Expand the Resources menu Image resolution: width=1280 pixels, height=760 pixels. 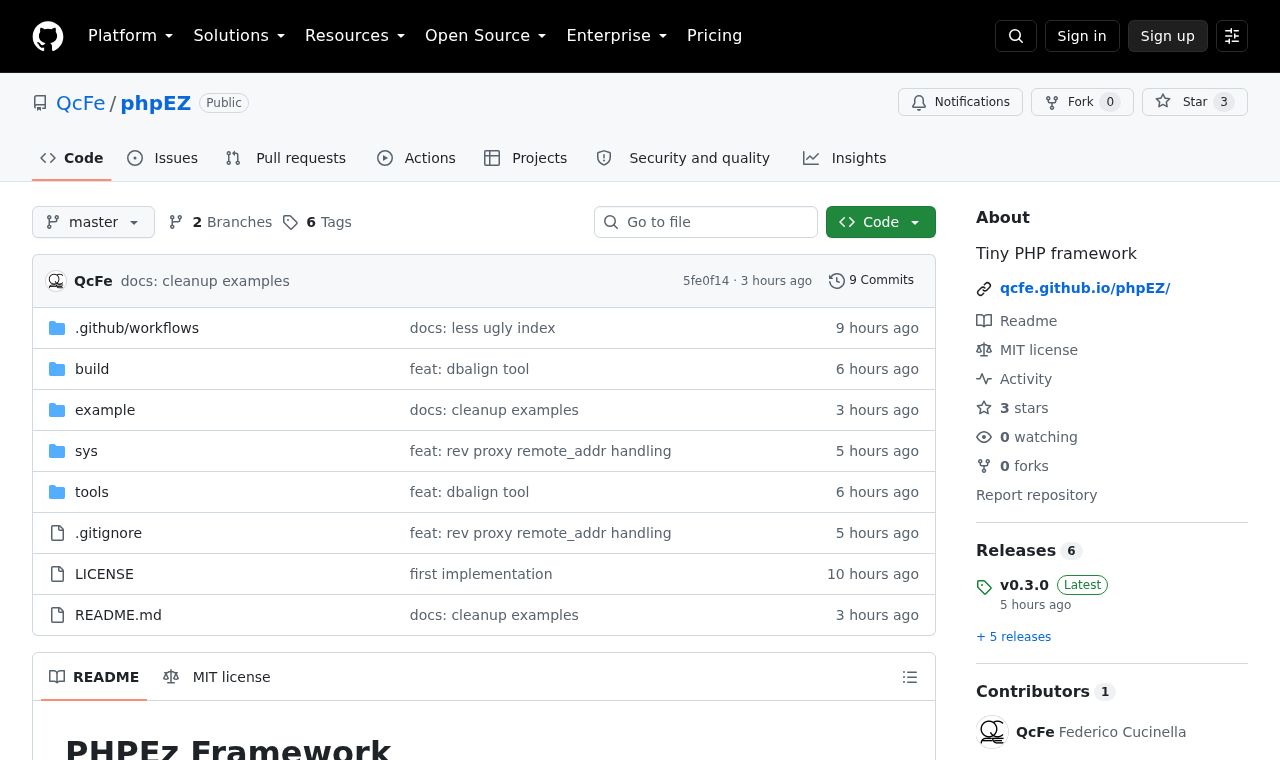coord(355,36)
